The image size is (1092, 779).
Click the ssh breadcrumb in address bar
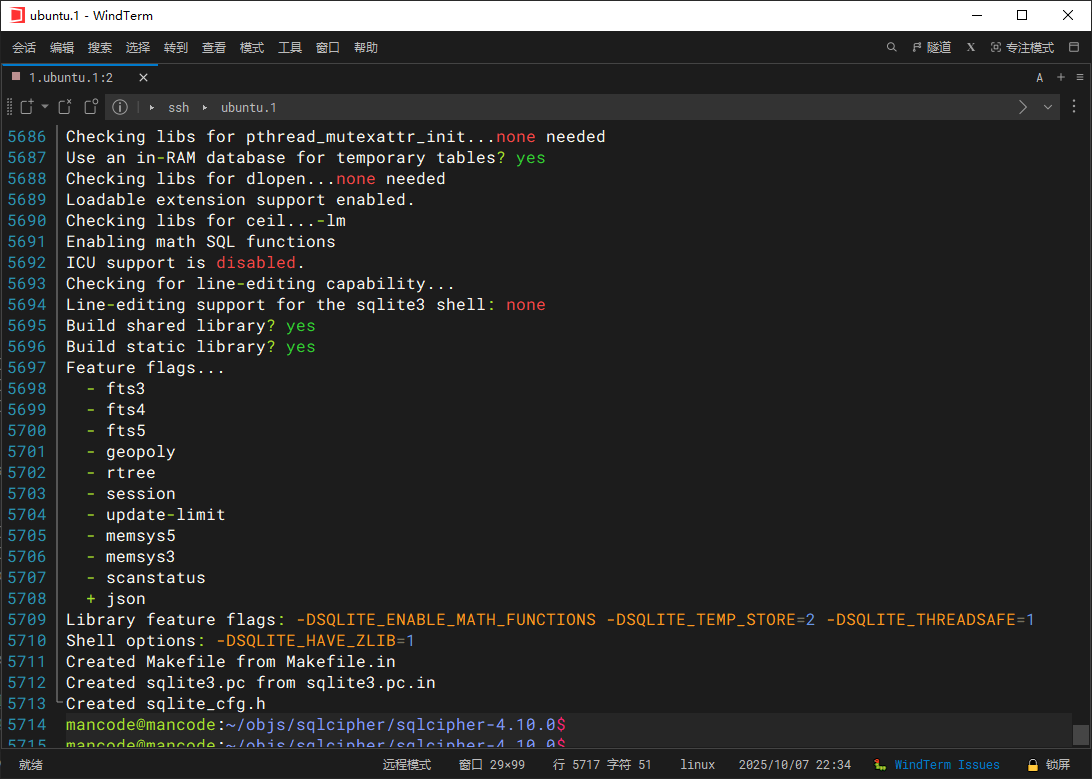(178, 107)
